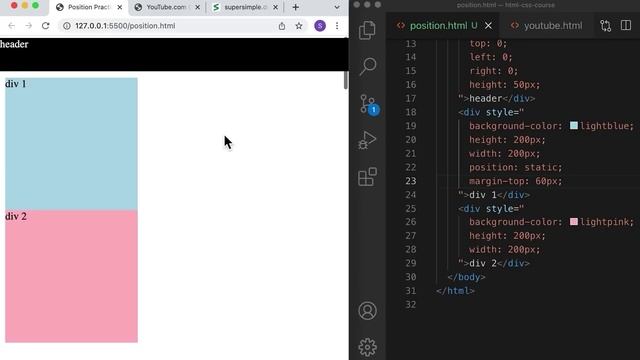The height and width of the screenshot is (360, 640).
Task: Click the 'position: static;' code line
Action: click(515, 167)
